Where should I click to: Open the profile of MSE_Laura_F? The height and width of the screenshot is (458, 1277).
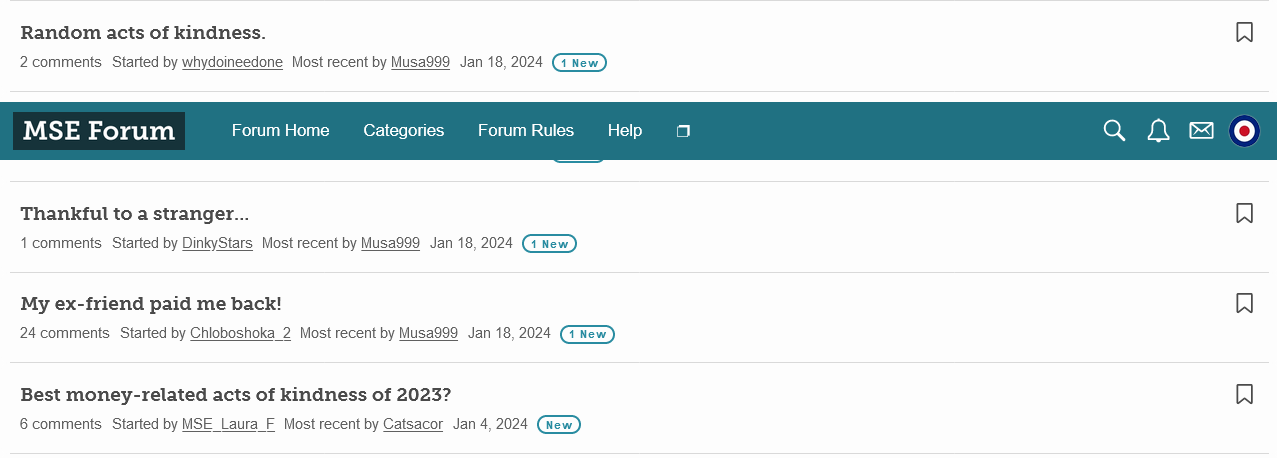(228, 424)
